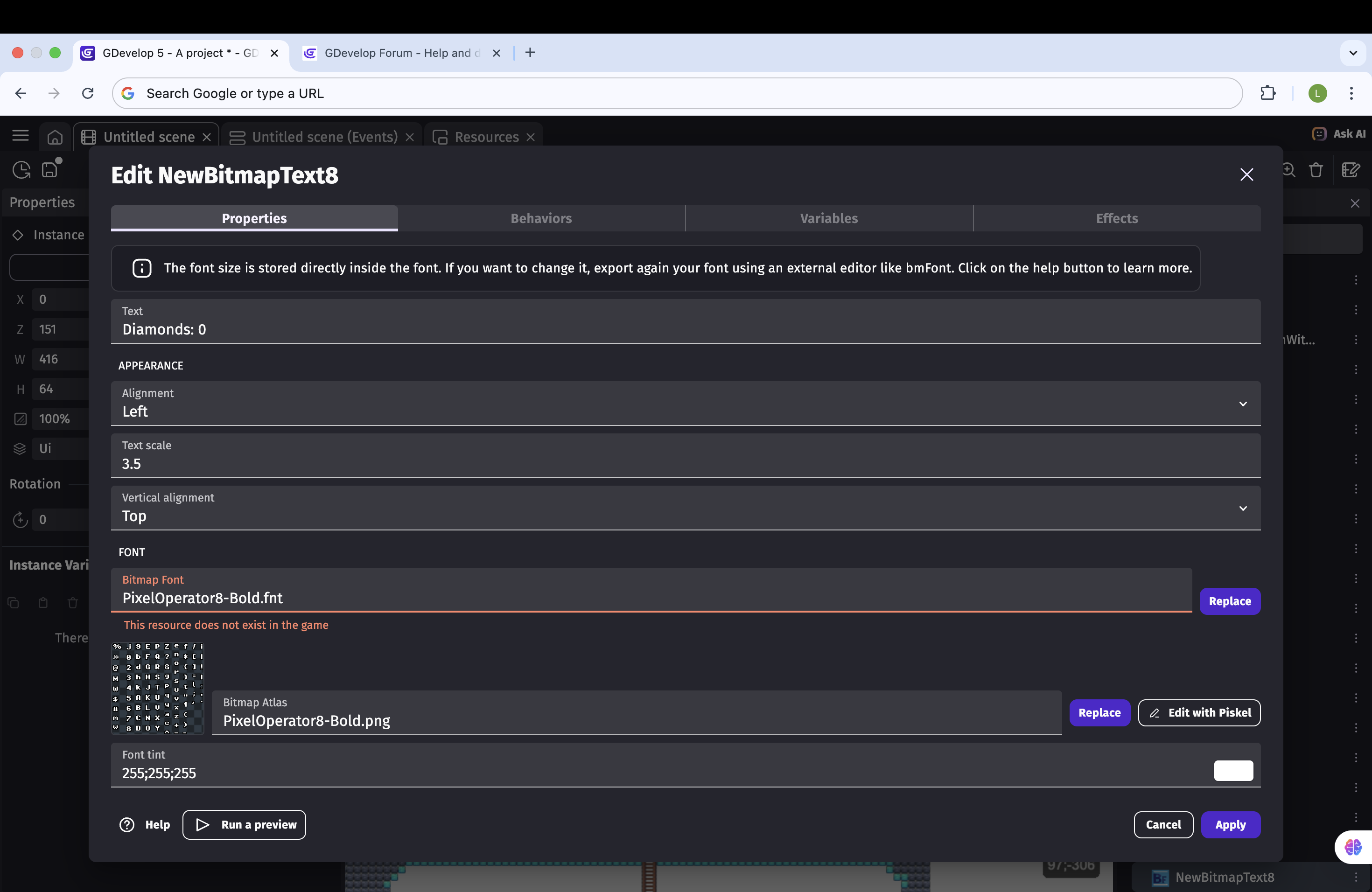The height and width of the screenshot is (892, 1372).
Task: Click the Bitmap Font filename field
Action: [x=651, y=590]
